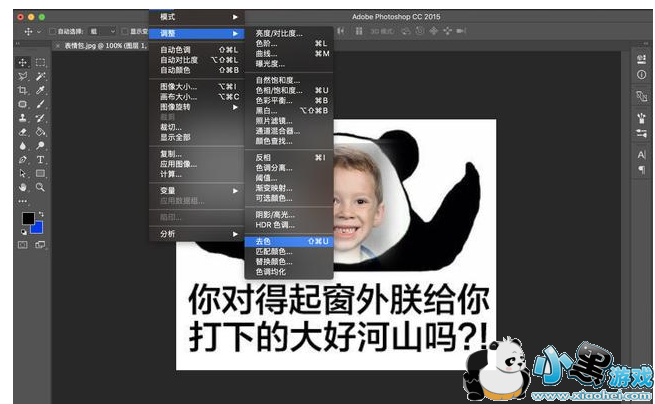The height and width of the screenshot is (404, 655).
Task: Choose 应用图像... in the Image menu
Action: point(197,164)
